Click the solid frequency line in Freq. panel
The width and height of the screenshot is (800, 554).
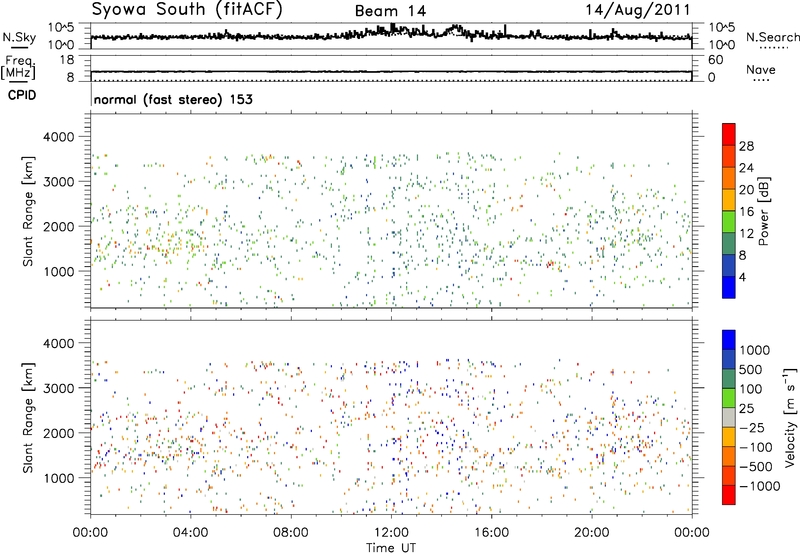click(391, 72)
